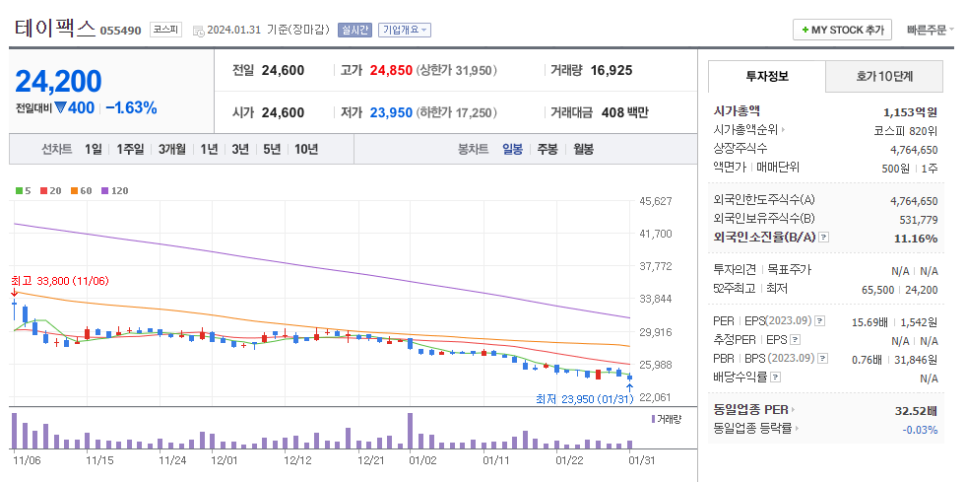966x482 pixels.
Task: Click the 상장주식수 value 4,764,650
Action: (x=914, y=150)
